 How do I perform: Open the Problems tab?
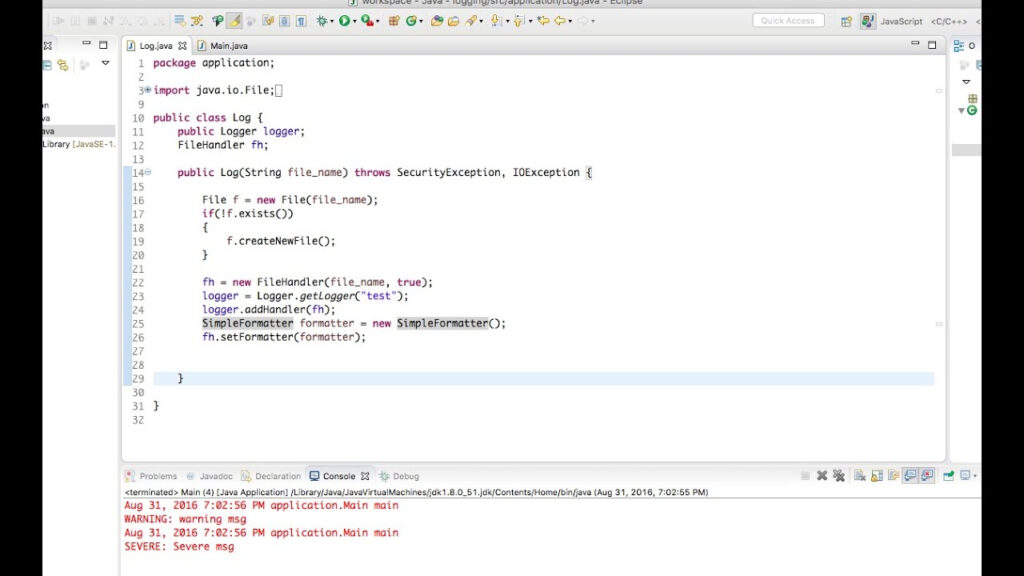pyautogui.click(x=152, y=476)
